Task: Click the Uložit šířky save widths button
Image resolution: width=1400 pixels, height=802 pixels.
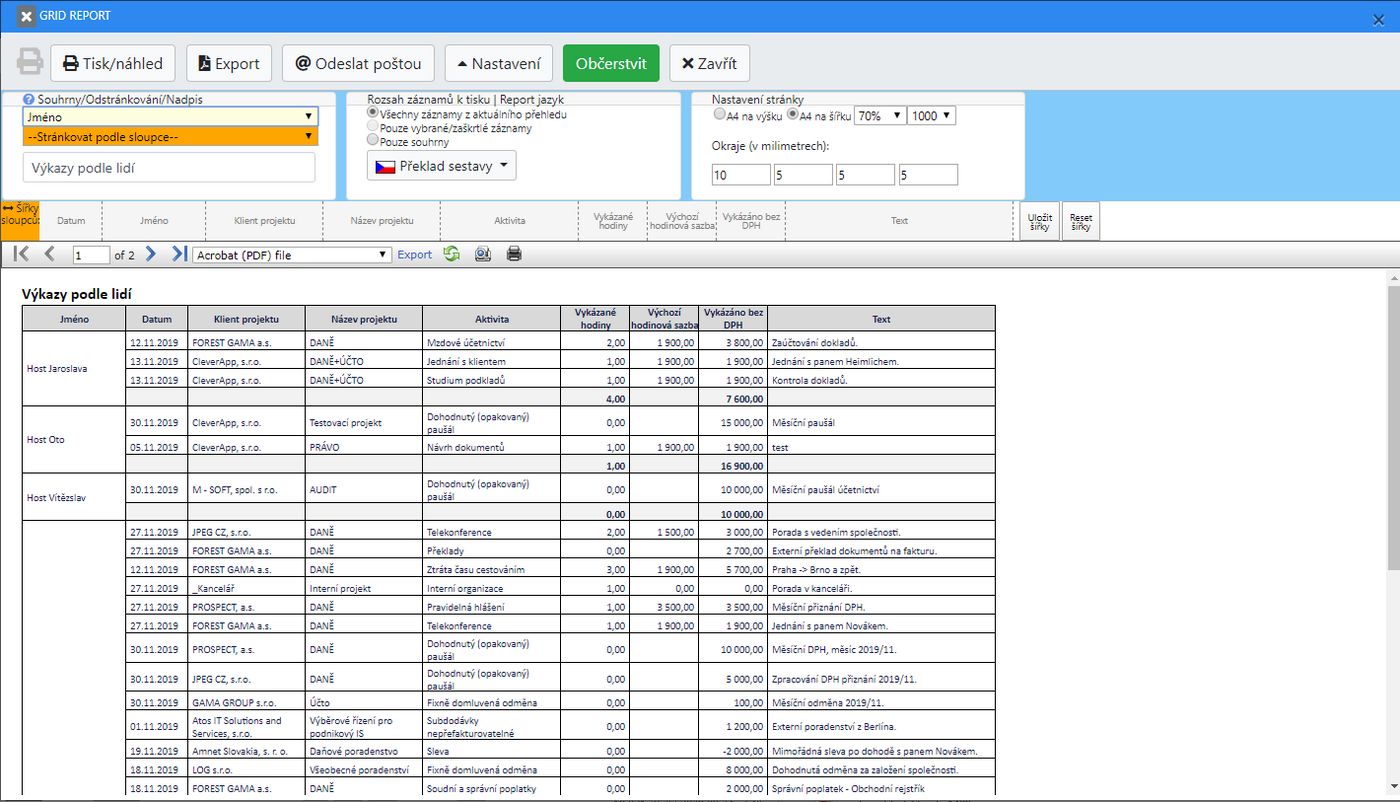Action: (x=1040, y=221)
